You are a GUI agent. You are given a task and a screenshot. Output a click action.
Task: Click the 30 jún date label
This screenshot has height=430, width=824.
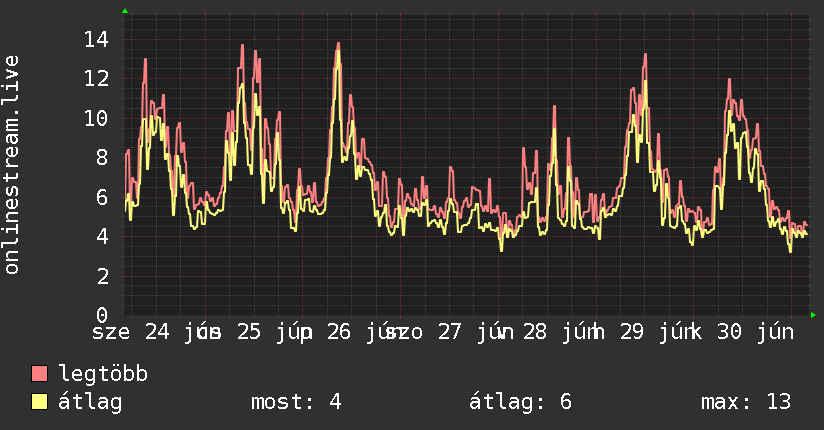pos(755,332)
